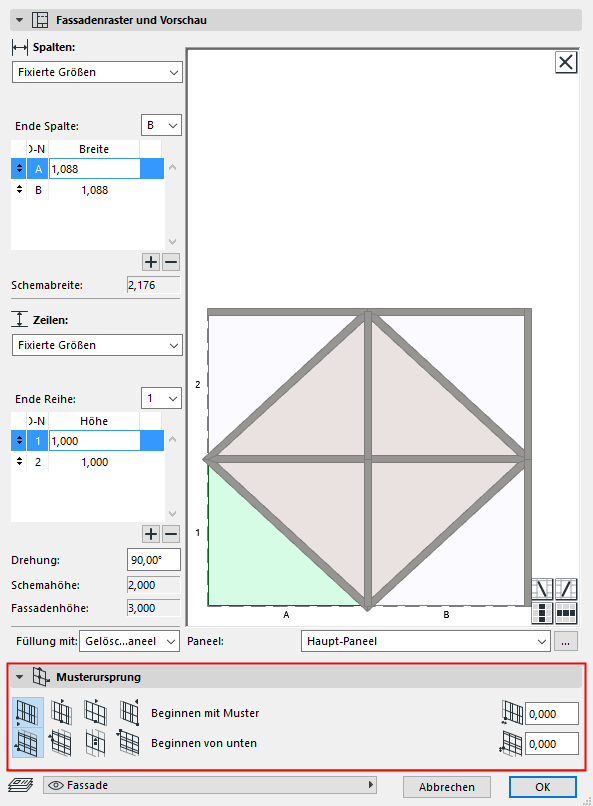Select third icon in Beginnen mit Muster row
The width and height of the screenshot is (593, 806).
(x=95, y=712)
